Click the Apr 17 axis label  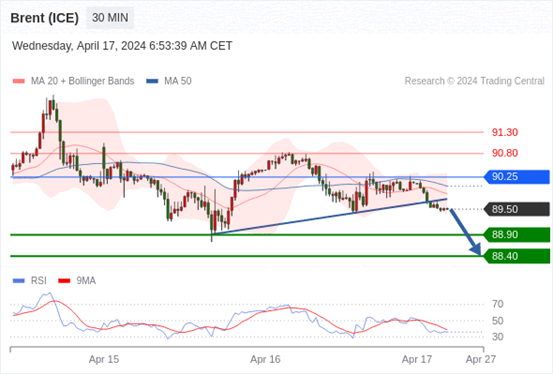(x=417, y=359)
